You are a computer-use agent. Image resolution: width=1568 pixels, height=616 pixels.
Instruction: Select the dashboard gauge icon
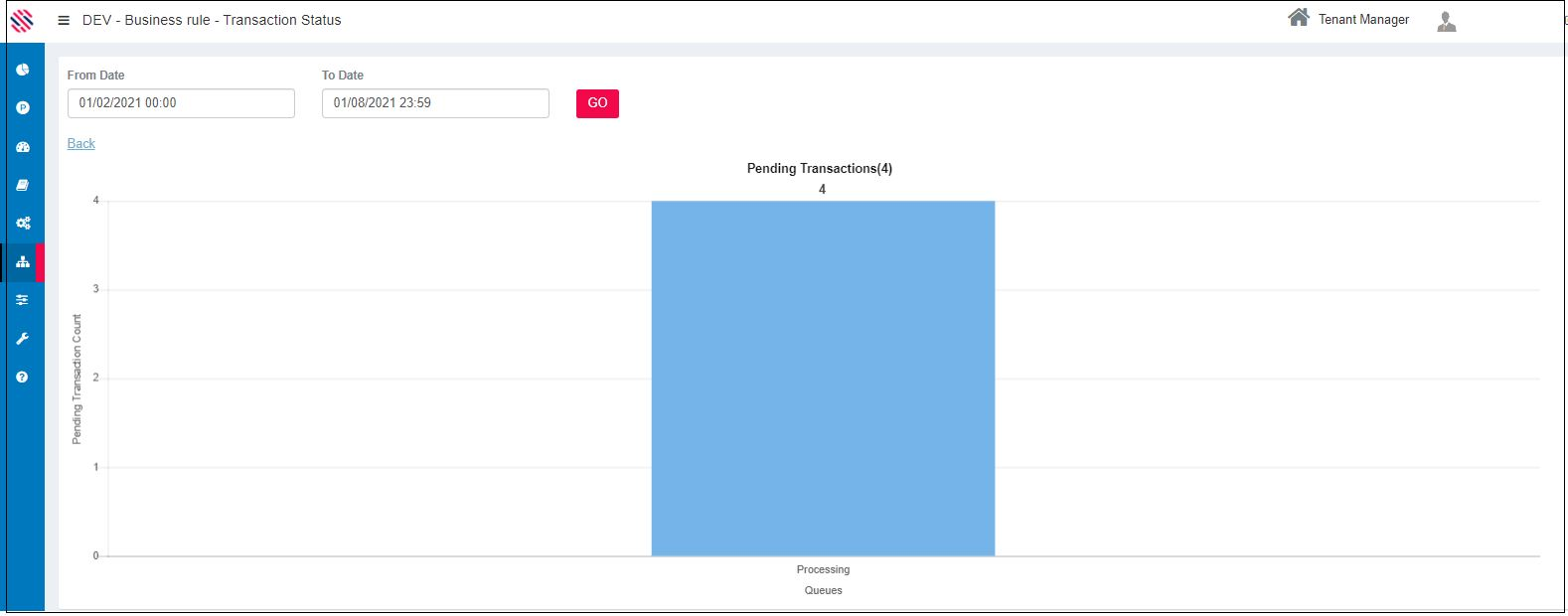[x=23, y=147]
